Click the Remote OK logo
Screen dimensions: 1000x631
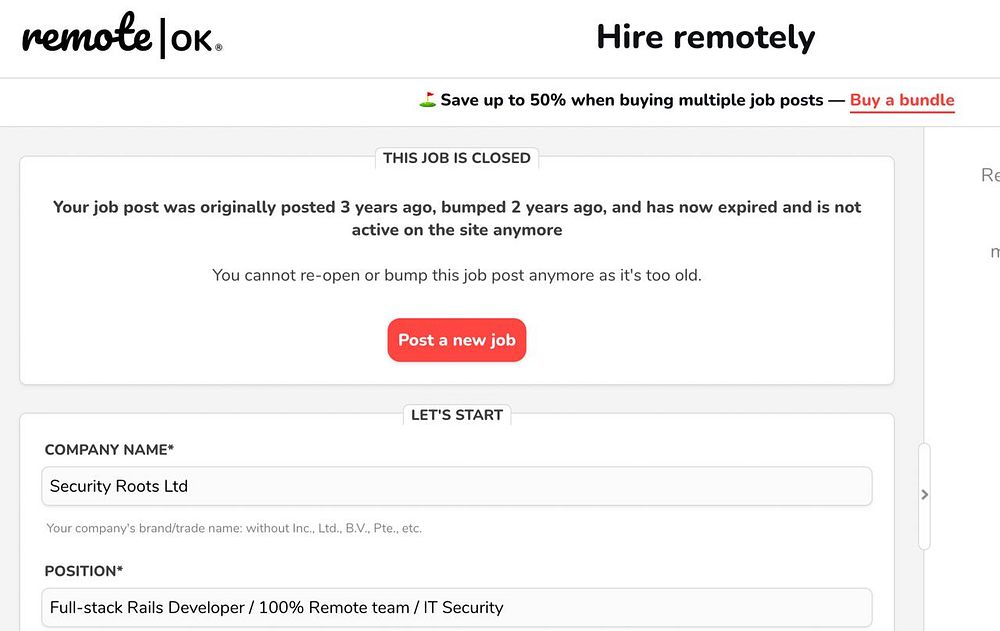click(120, 38)
